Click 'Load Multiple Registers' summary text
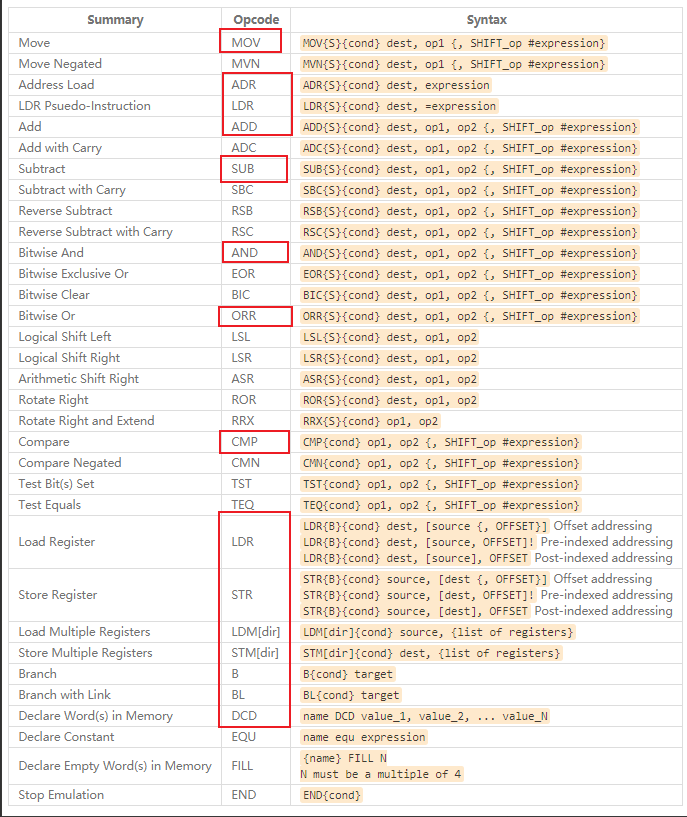The height and width of the screenshot is (817, 687). point(84,632)
